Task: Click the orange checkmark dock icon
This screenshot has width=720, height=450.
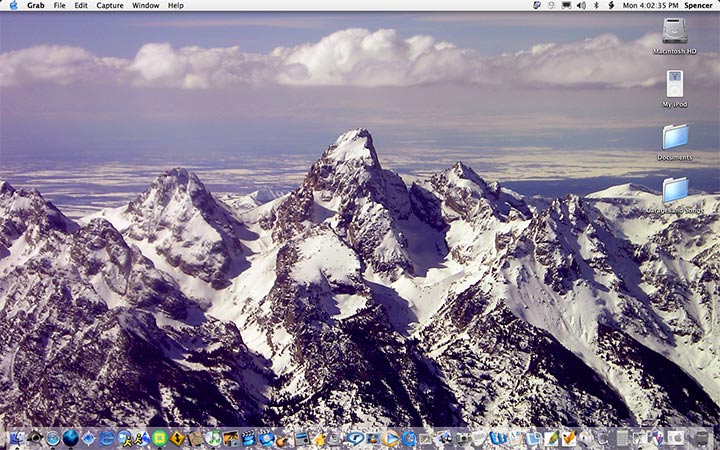Action: [569, 439]
